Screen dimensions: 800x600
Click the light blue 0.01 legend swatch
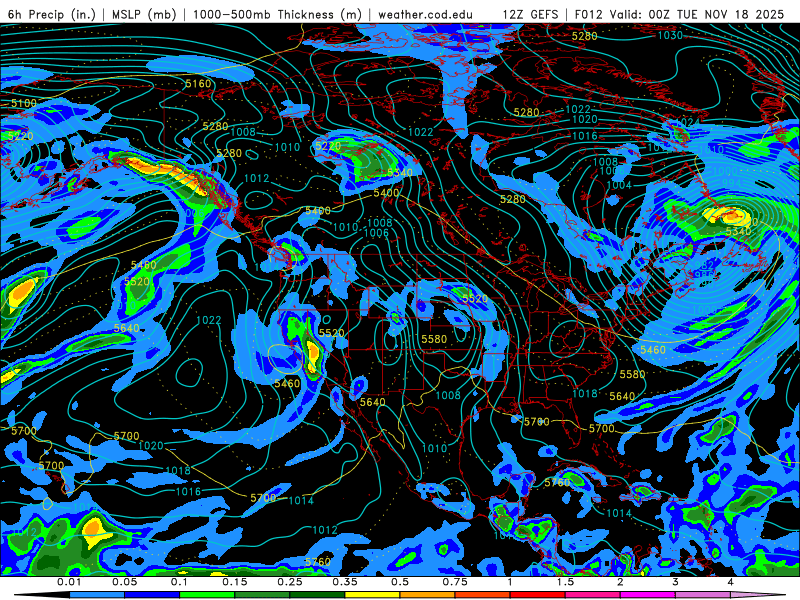tap(97, 595)
